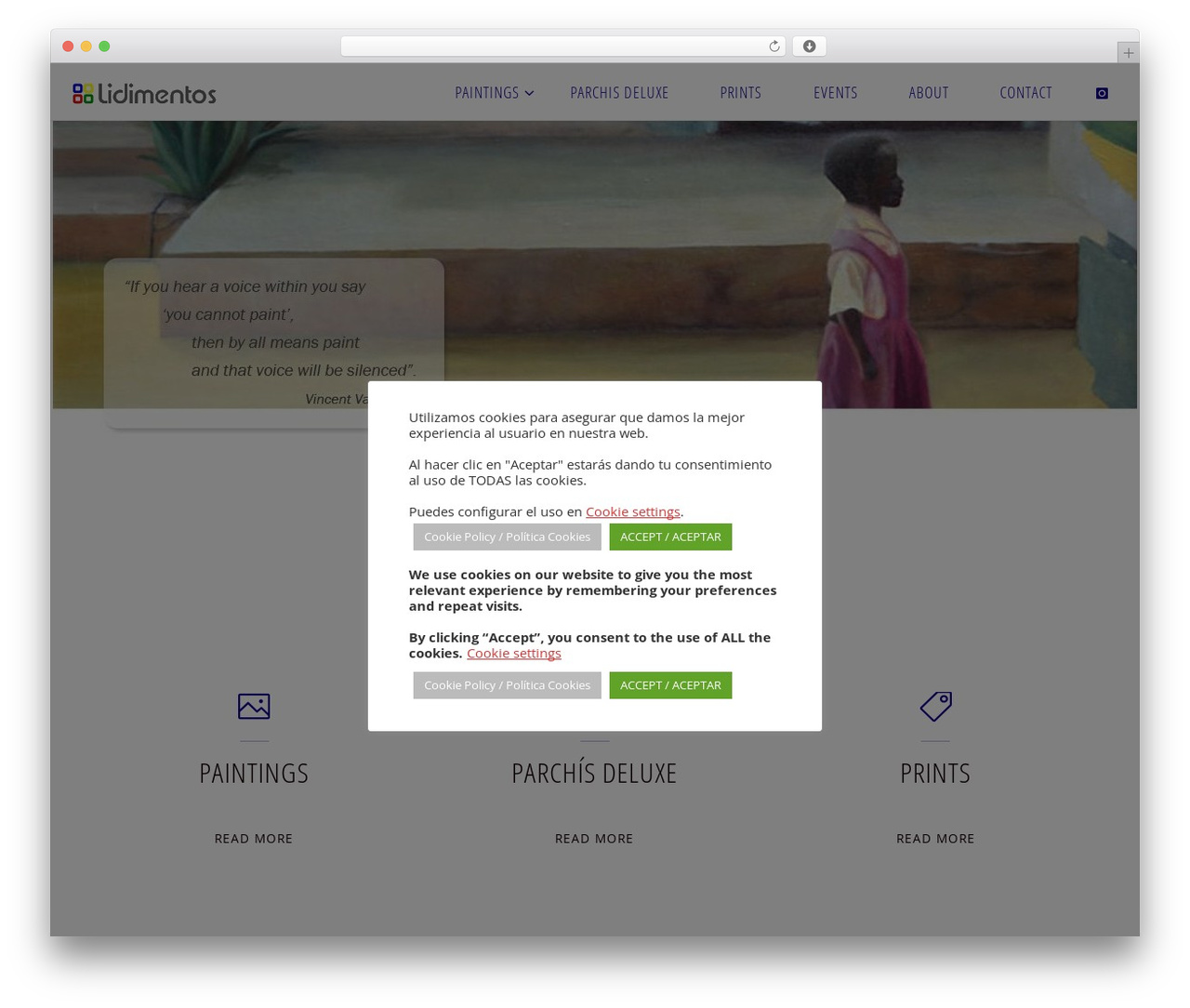Click Read More under Parchís Deluxe
The height and width of the screenshot is (1008, 1190).
coord(594,839)
